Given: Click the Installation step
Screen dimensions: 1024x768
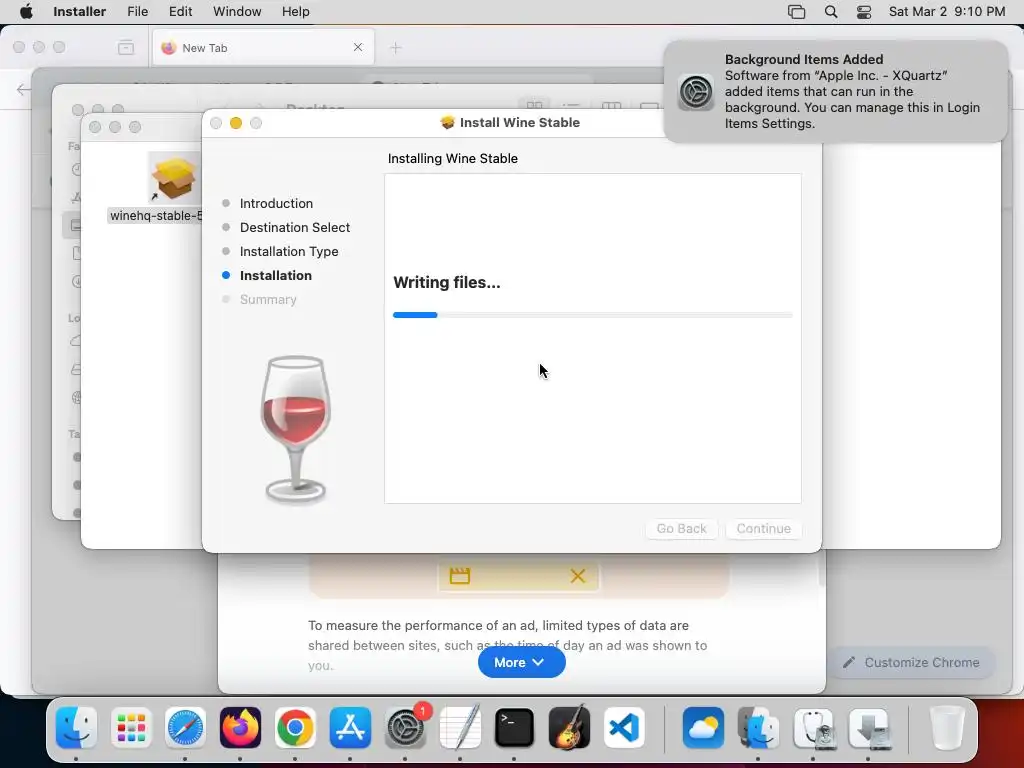Looking at the screenshot, I should (x=276, y=276).
